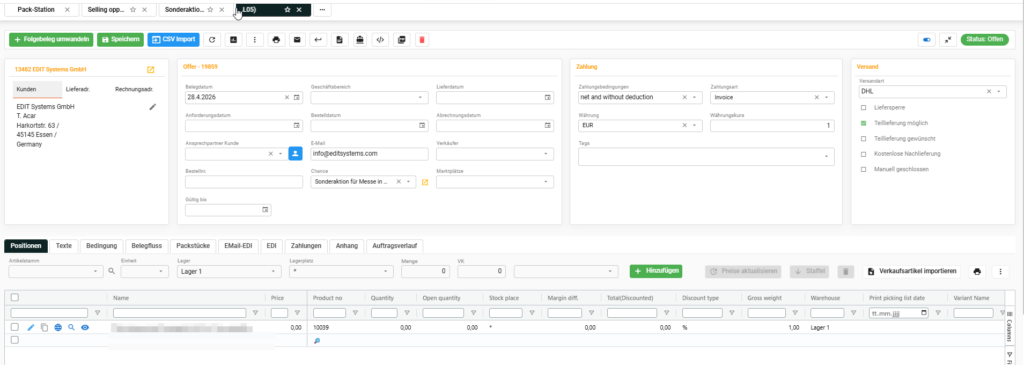The width and height of the screenshot is (1024, 365).
Task: Click the green Hinzufügen button
Action: 656,270
